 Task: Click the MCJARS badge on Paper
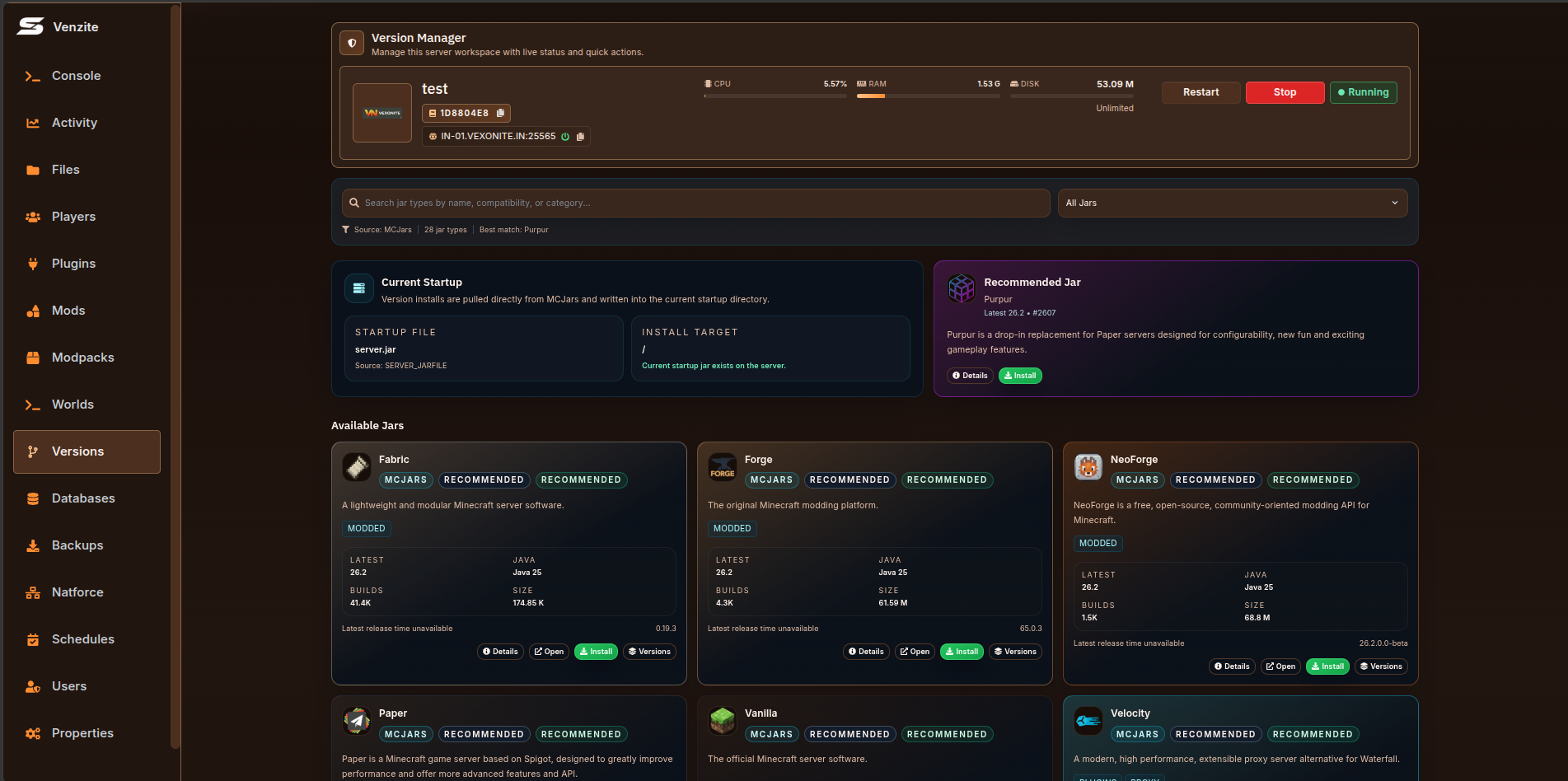406,734
